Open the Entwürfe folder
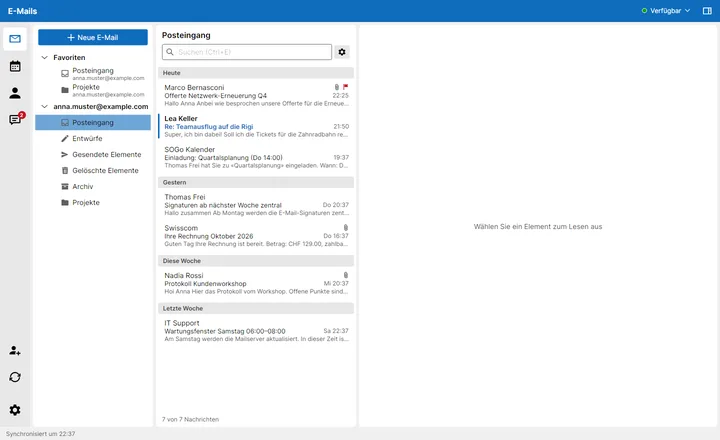 [93, 138]
